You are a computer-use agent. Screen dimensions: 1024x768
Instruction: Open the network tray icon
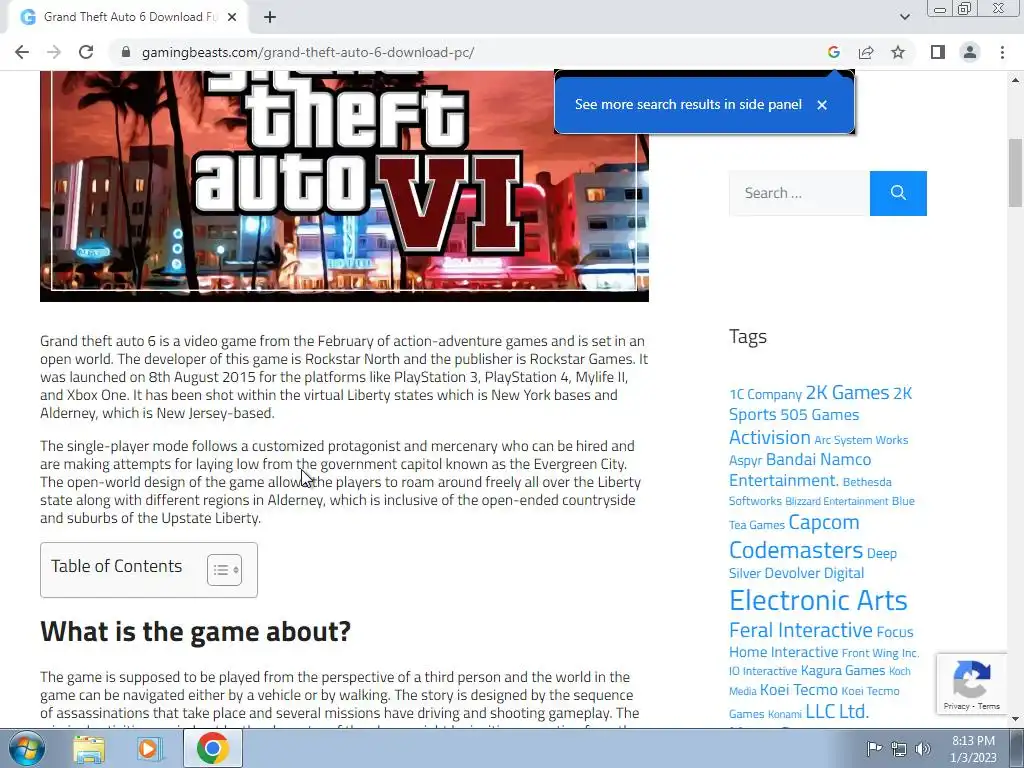click(x=899, y=749)
